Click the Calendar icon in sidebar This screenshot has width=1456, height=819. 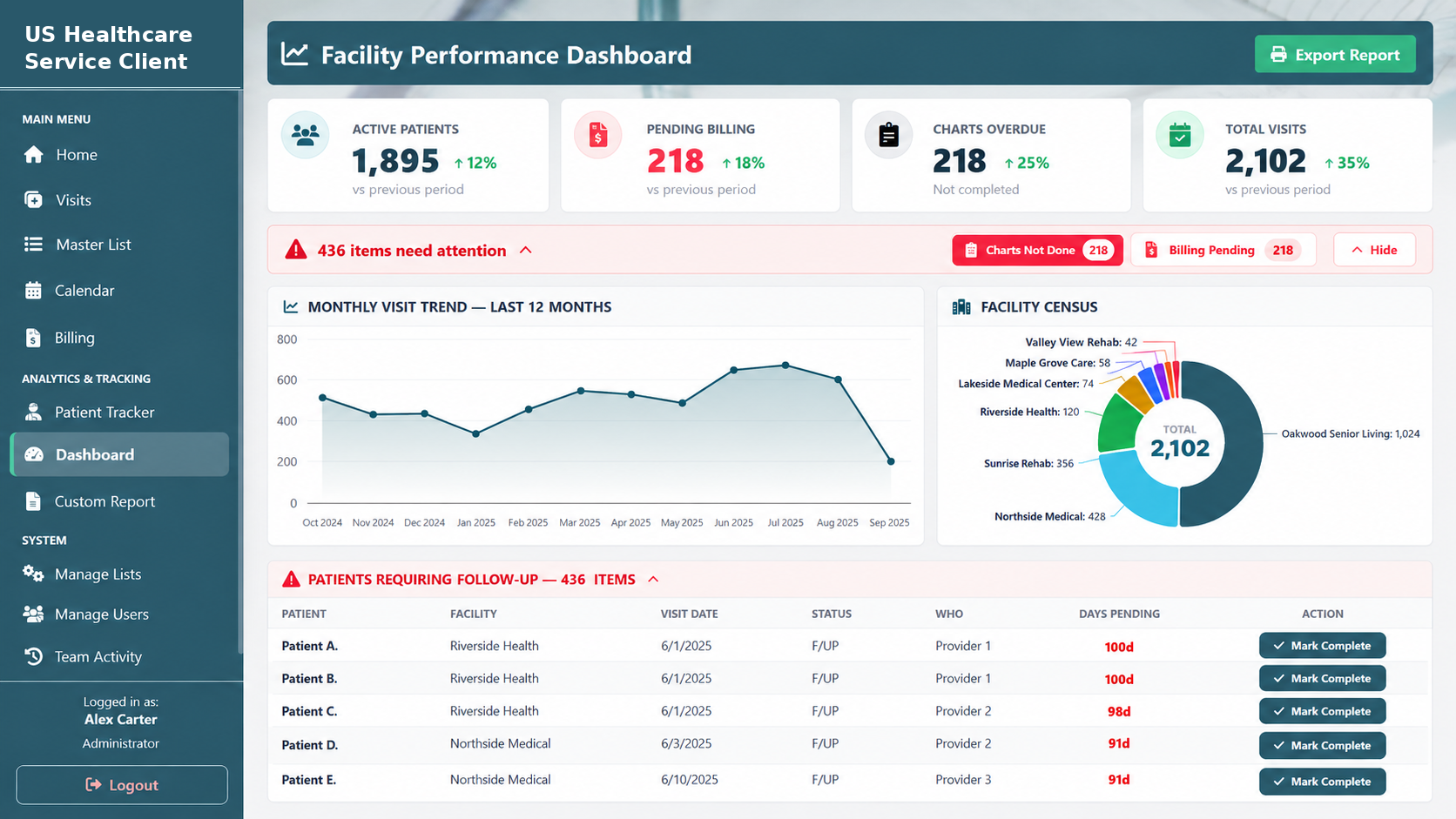click(x=33, y=291)
